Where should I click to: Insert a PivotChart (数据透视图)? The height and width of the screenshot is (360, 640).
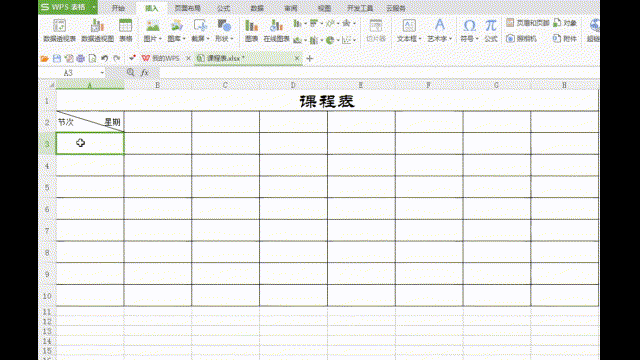(x=98, y=31)
